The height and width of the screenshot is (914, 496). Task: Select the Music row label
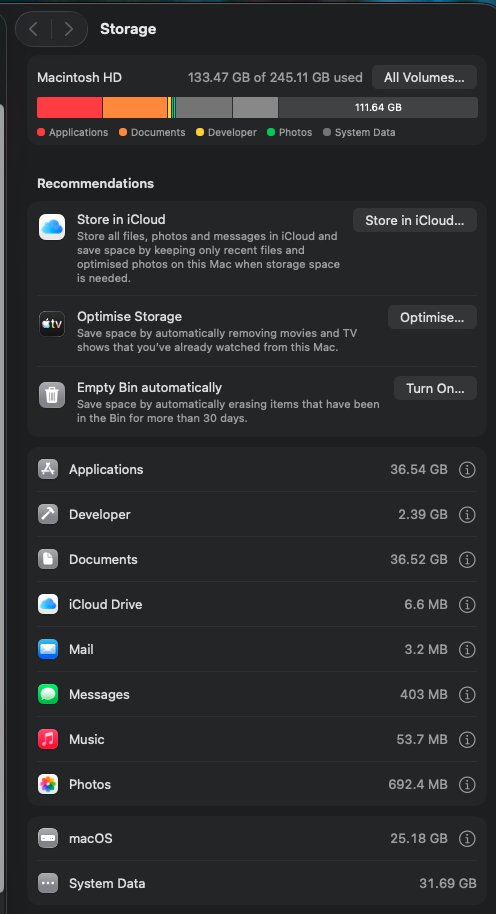tap(87, 739)
